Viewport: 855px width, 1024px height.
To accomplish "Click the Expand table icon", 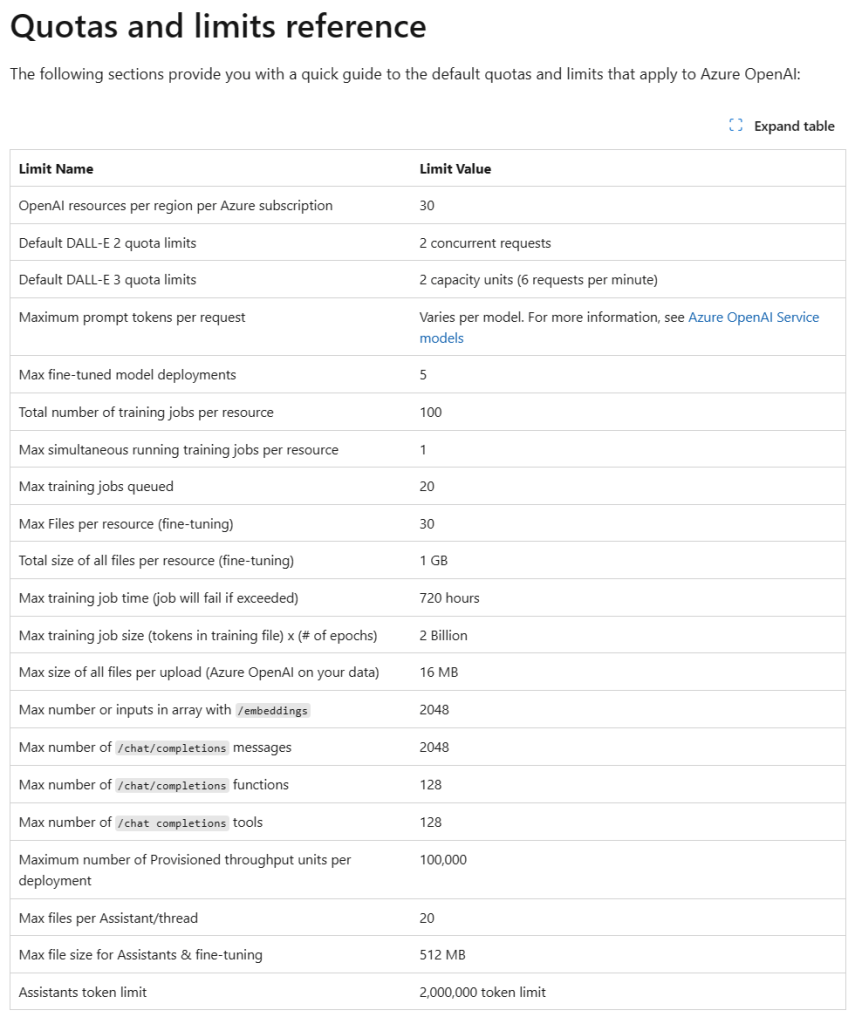I will [736, 126].
